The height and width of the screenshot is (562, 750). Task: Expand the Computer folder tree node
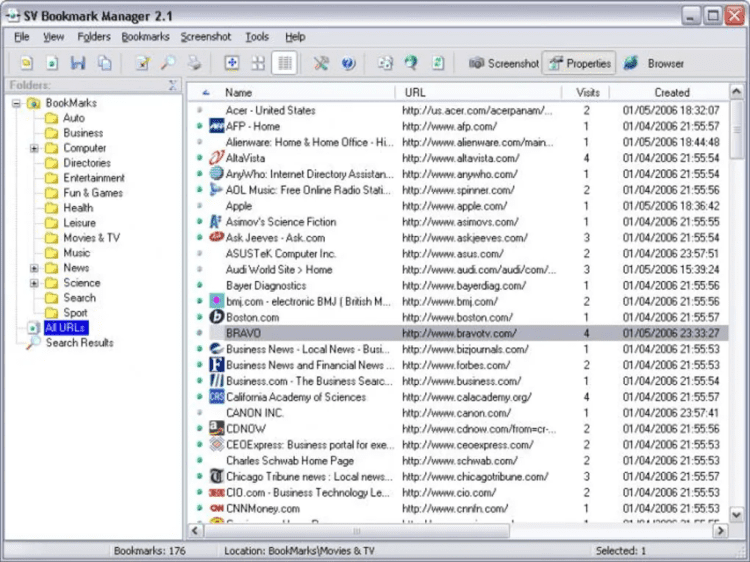pyautogui.click(x=35, y=148)
